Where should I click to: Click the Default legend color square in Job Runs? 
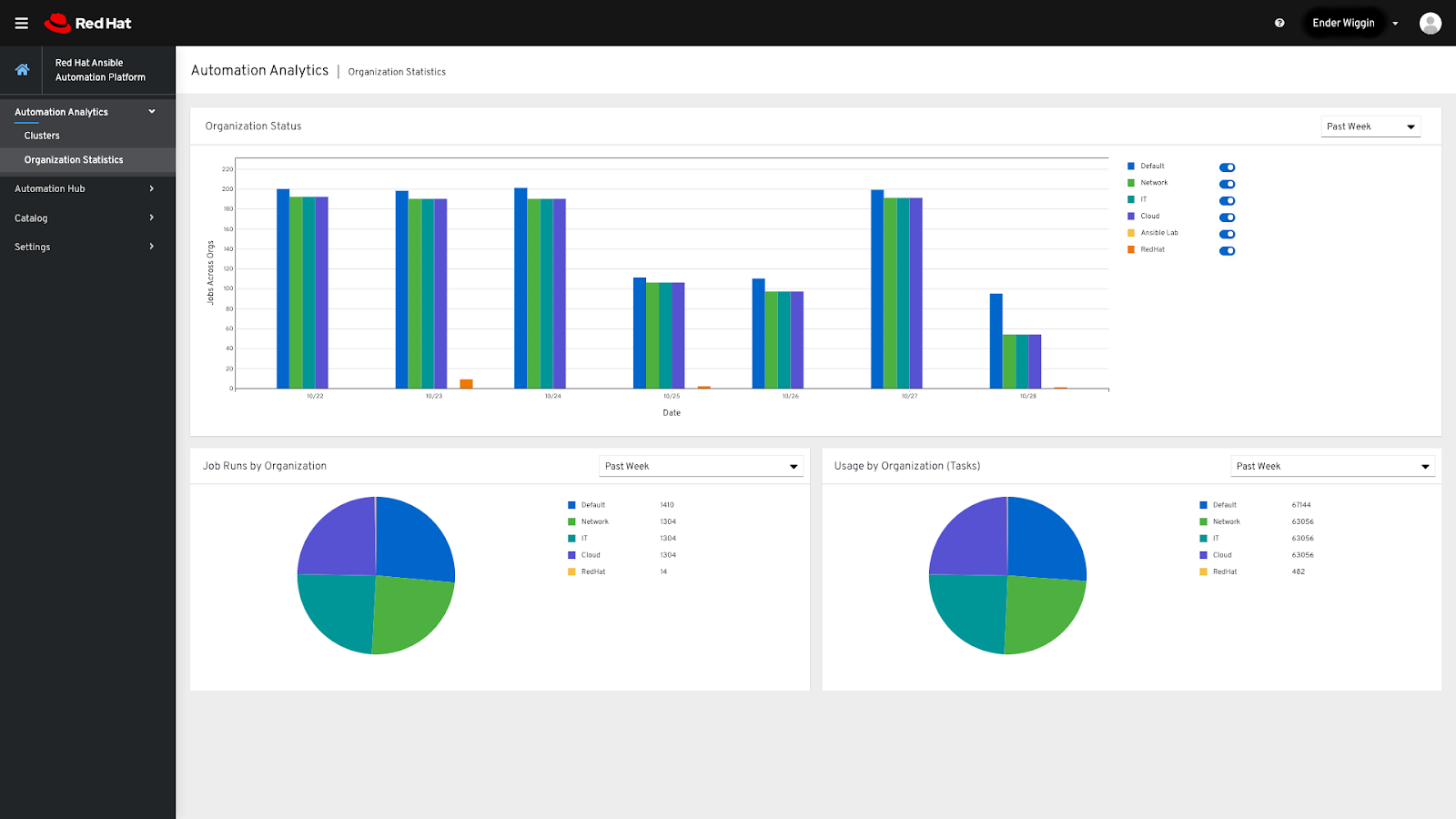[571, 505]
